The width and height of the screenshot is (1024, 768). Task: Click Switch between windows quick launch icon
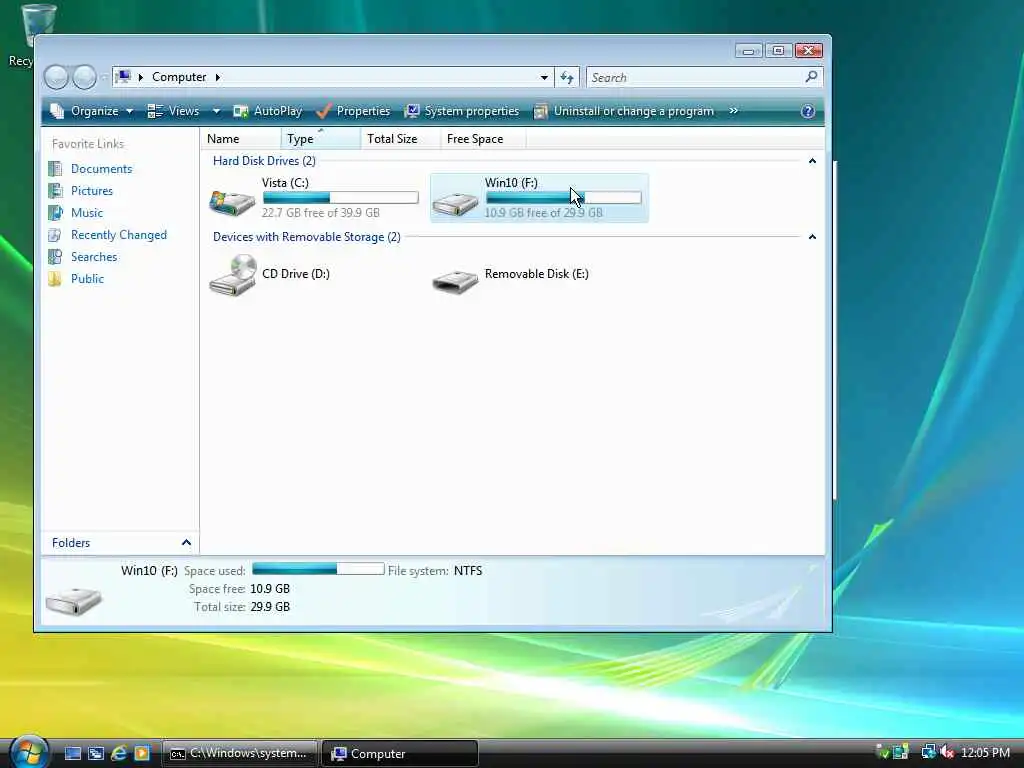pyautogui.click(x=95, y=754)
